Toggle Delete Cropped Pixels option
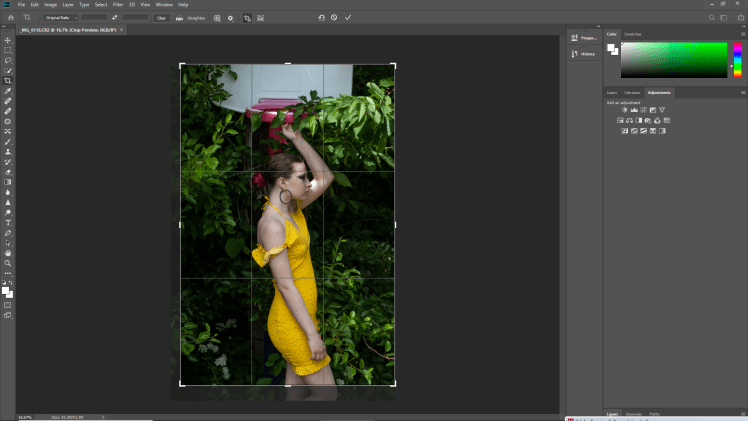 click(x=247, y=18)
